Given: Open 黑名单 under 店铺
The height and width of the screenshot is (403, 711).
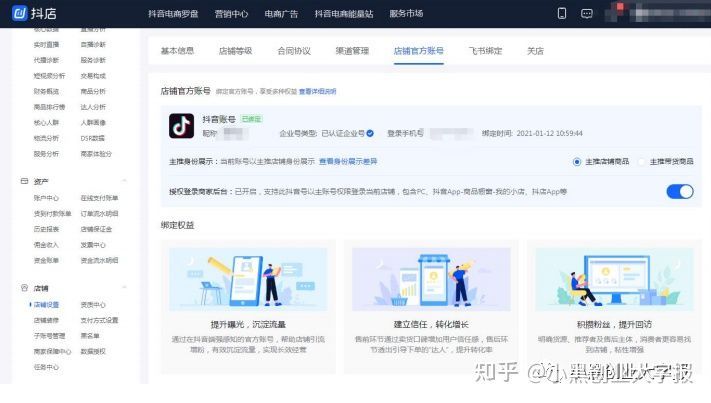Looking at the screenshot, I should pos(90,336).
